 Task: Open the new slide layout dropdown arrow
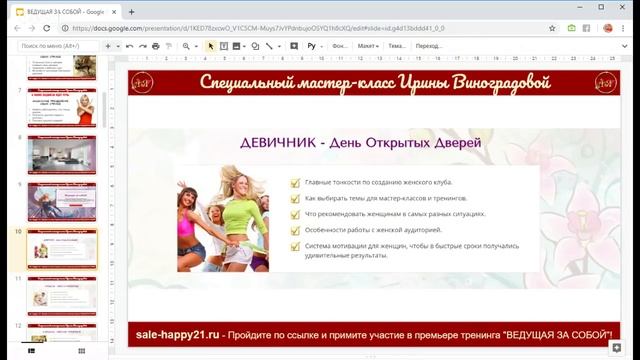point(118,47)
